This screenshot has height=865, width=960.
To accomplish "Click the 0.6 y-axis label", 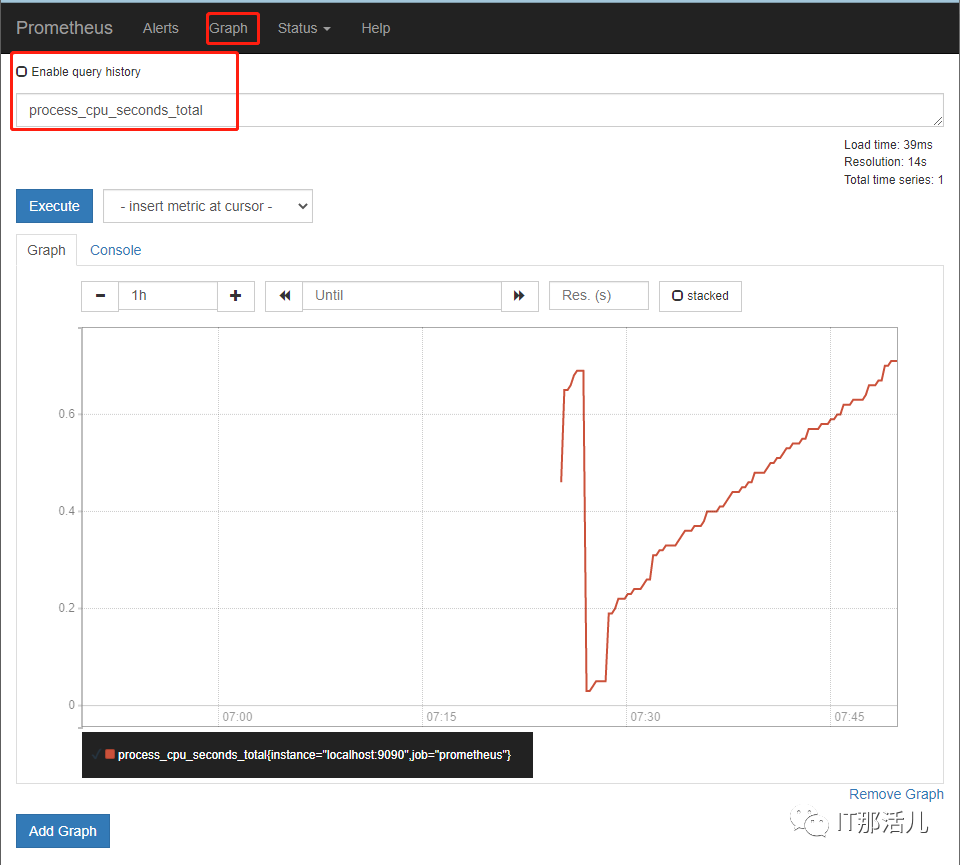I will (67, 414).
